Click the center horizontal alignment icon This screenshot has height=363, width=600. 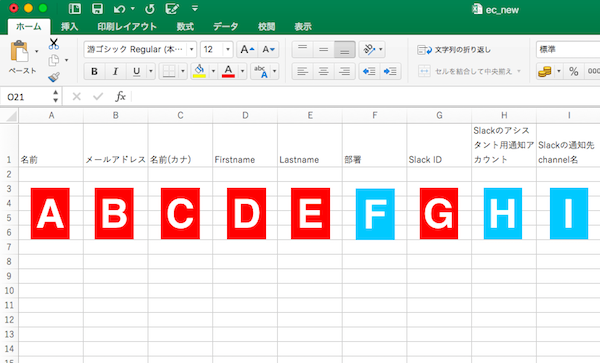click(323, 71)
